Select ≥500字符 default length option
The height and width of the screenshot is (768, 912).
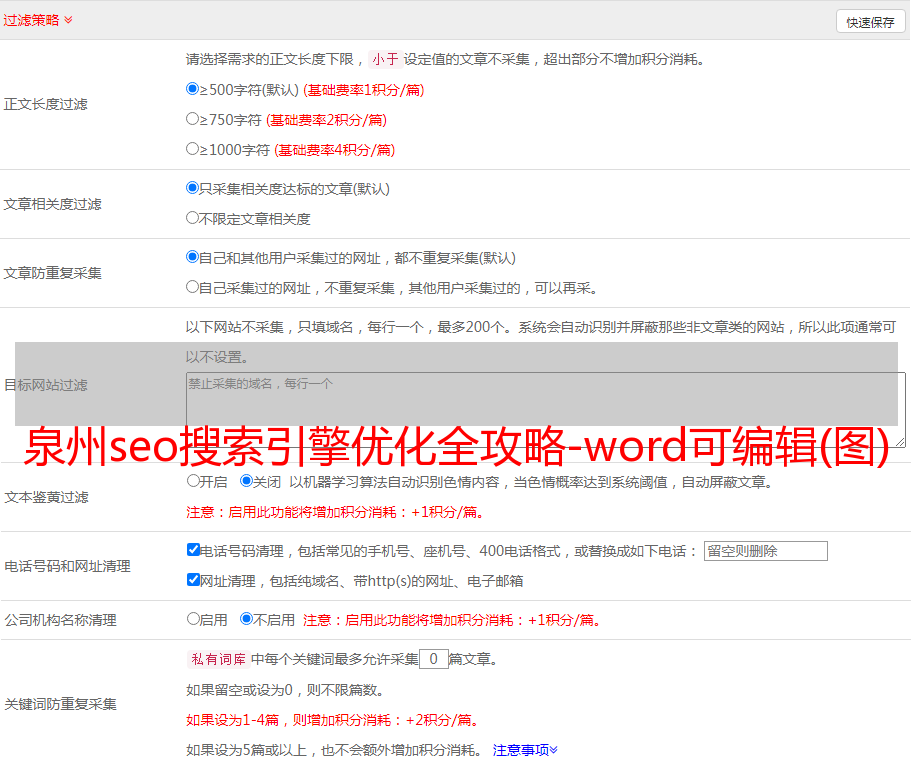pos(193,89)
